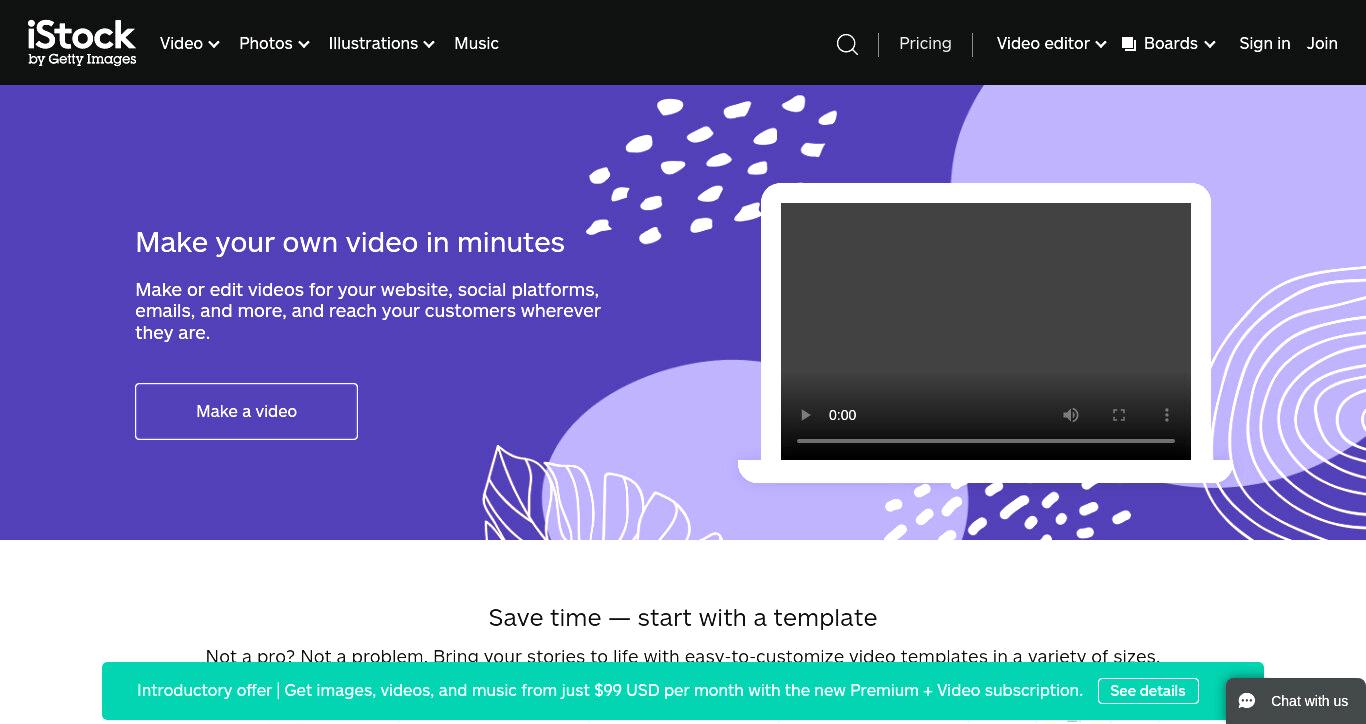Click the 'Save time — start with a template' heading

tap(683, 618)
